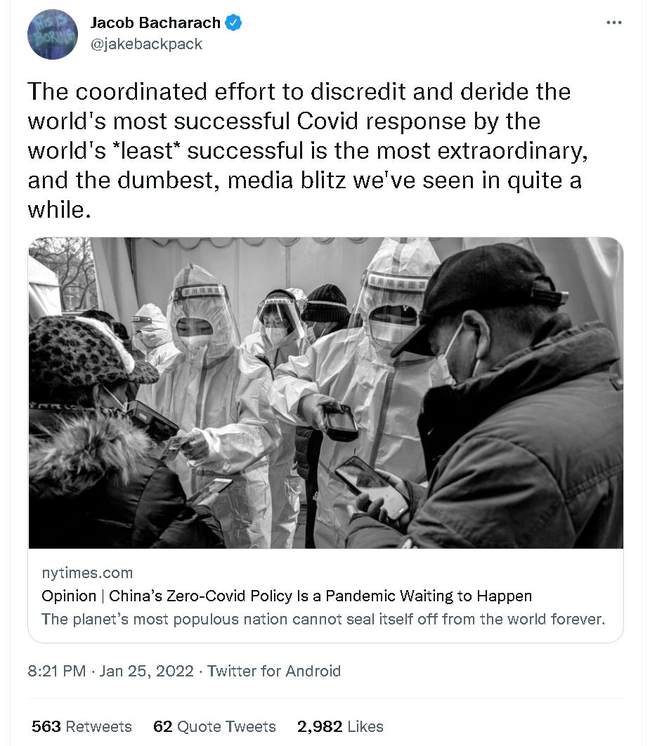
Task: Click the 563 retweet count number
Action: click(x=46, y=726)
